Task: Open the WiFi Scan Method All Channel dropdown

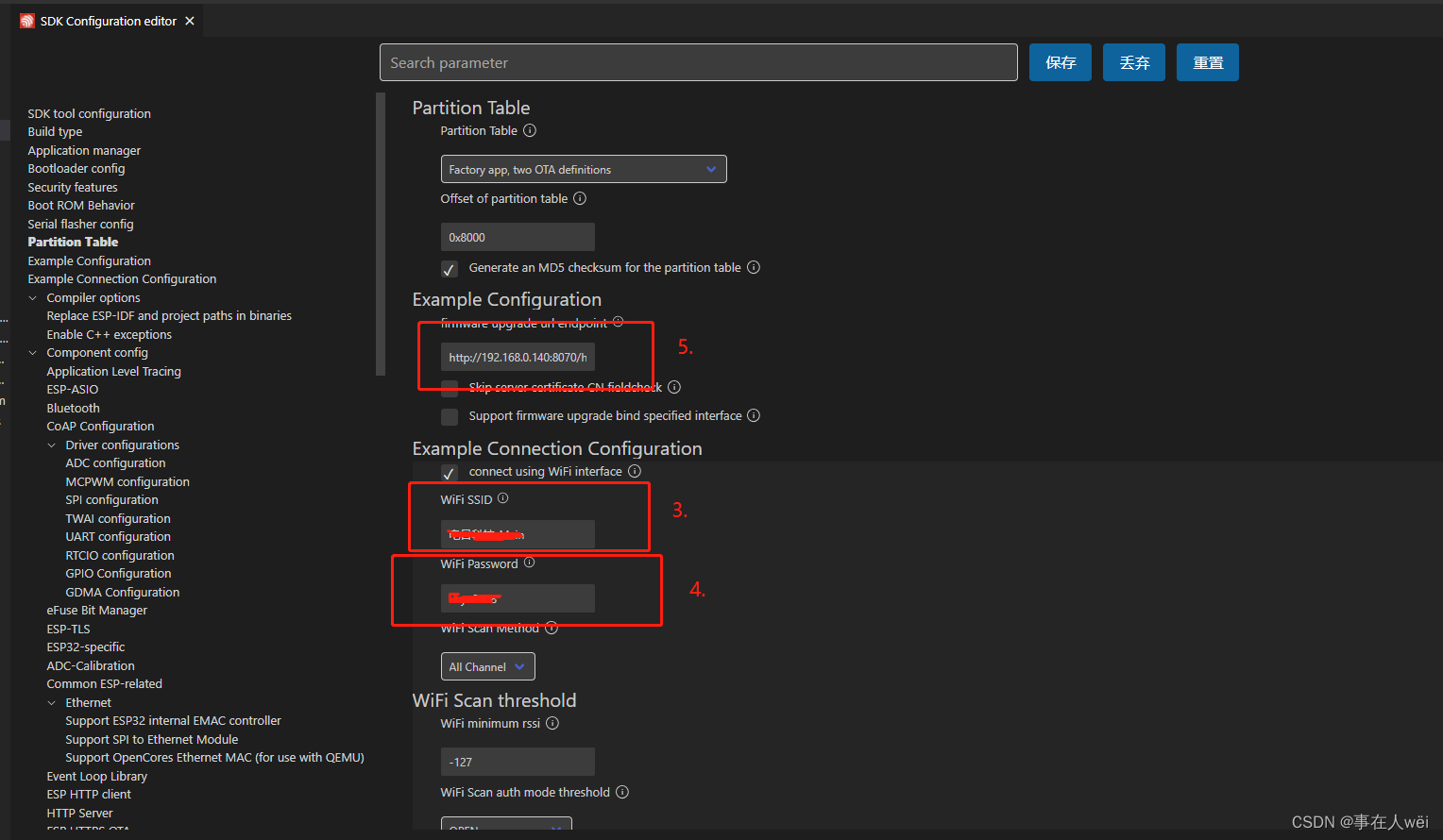Action: [x=488, y=666]
